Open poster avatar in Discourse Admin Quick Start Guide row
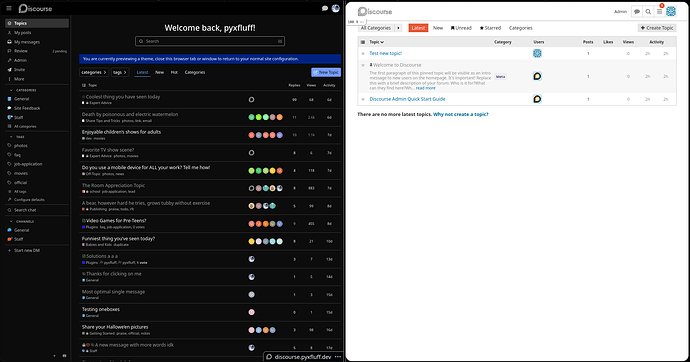The width and height of the screenshot is (690, 362). point(537,99)
